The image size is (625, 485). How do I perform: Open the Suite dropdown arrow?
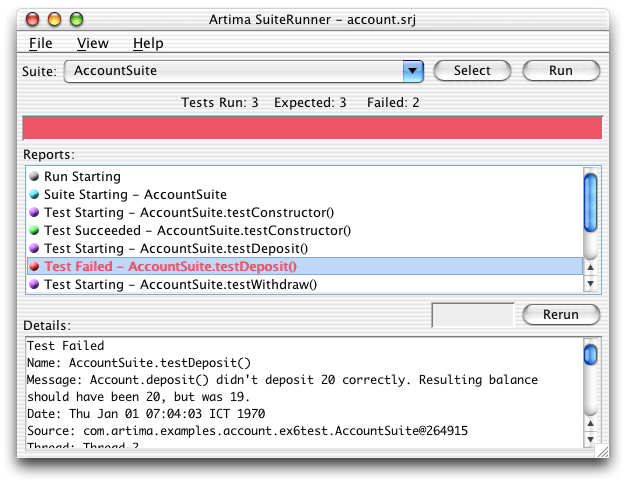[413, 71]
